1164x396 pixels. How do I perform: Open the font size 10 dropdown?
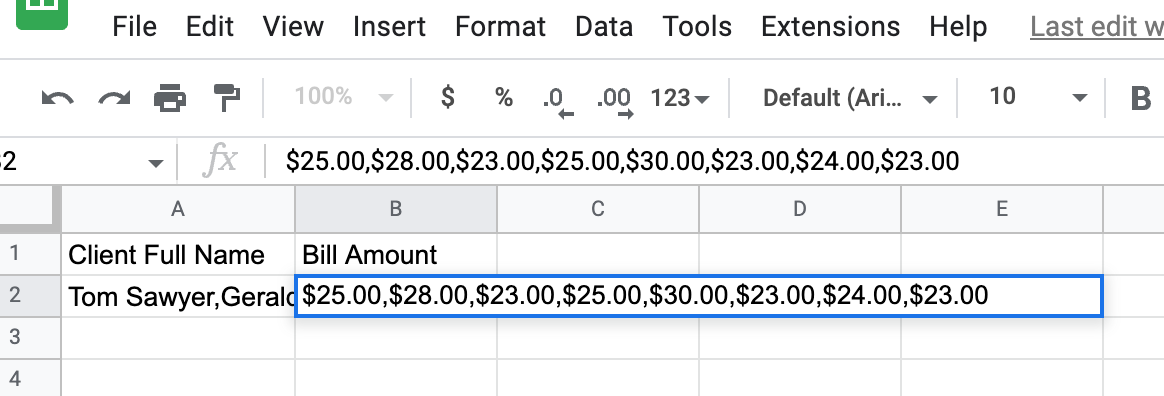1039,97
